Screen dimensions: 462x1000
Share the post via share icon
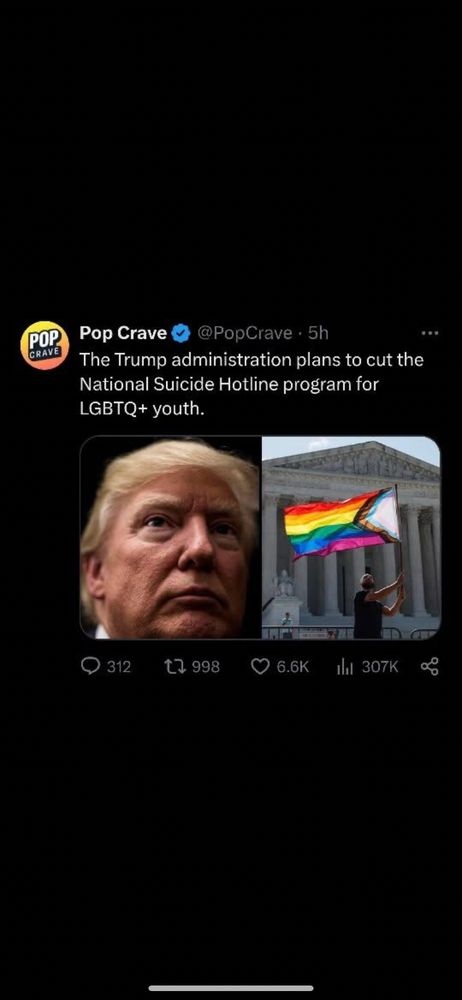[x=430, y=666]
